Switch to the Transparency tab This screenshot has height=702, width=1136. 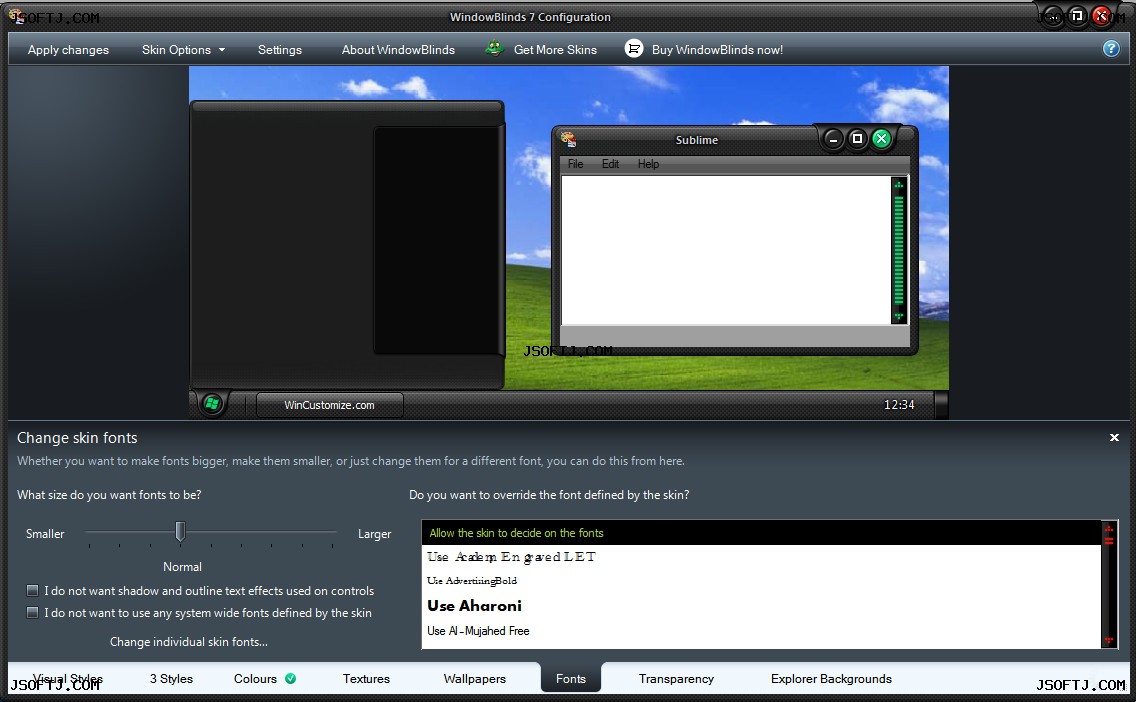coord(676,679)
